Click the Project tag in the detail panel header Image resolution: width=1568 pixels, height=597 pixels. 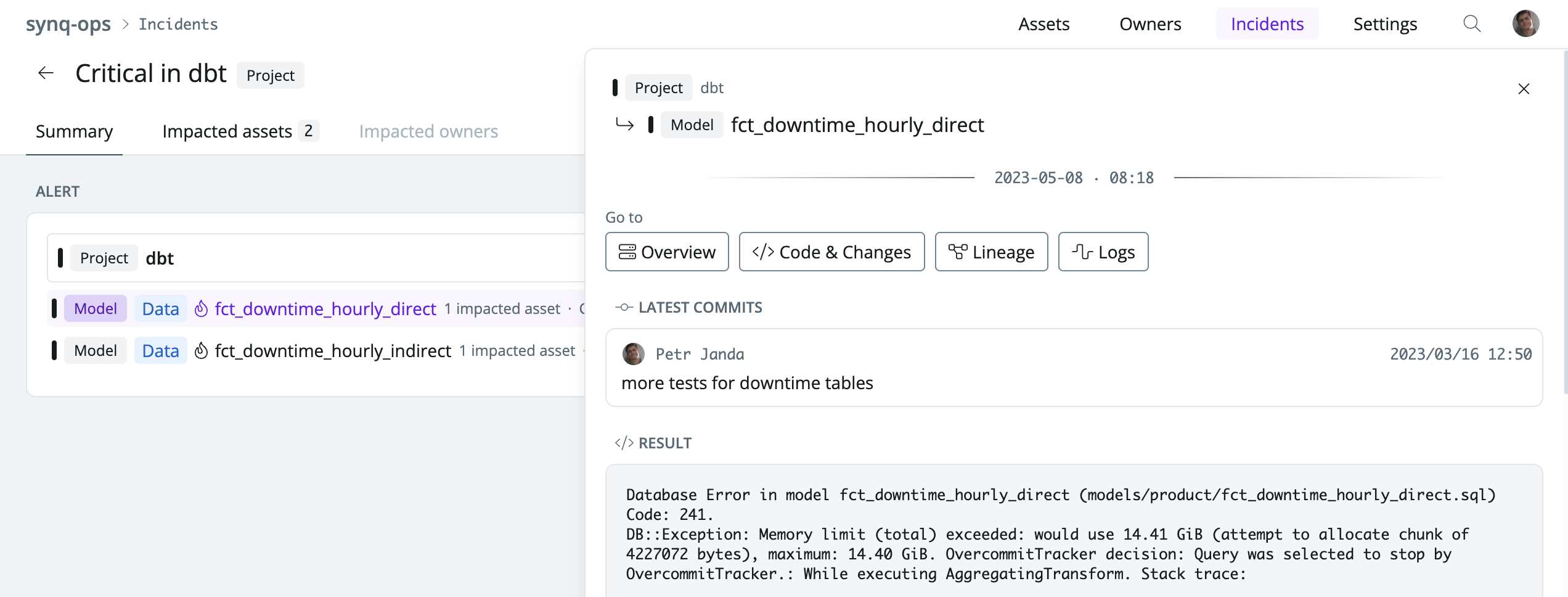tap(658, 88)
